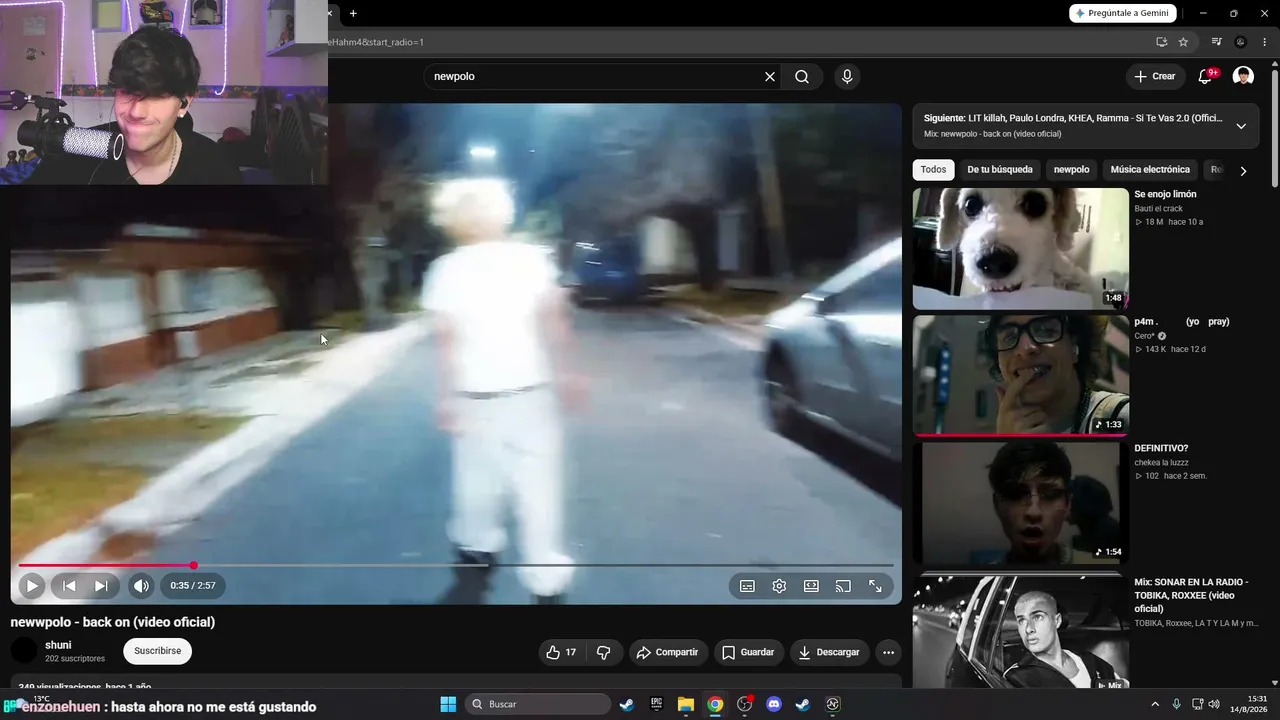1280x720 pixels.
Task: Click the Compartir share button
Action: coord(668,652)
